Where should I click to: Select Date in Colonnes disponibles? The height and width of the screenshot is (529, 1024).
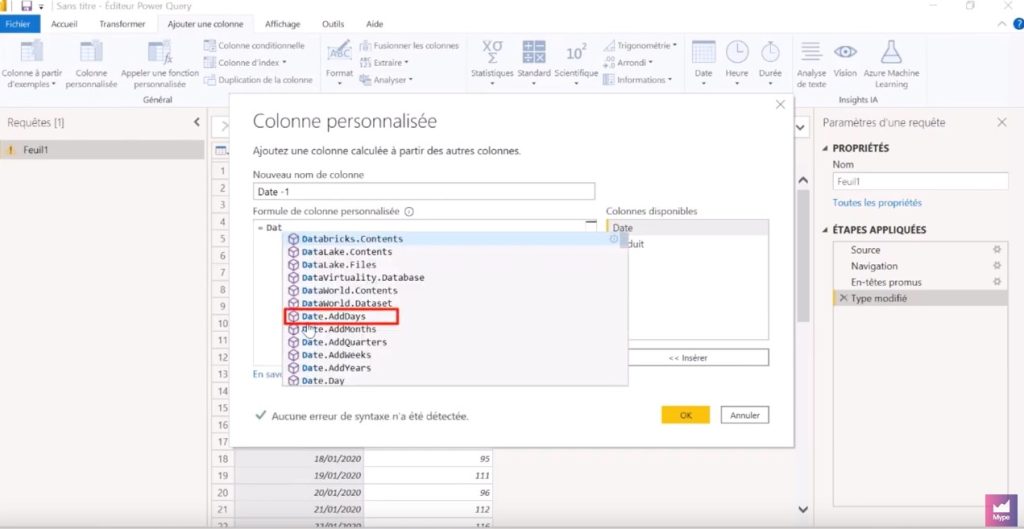(687, 228)
